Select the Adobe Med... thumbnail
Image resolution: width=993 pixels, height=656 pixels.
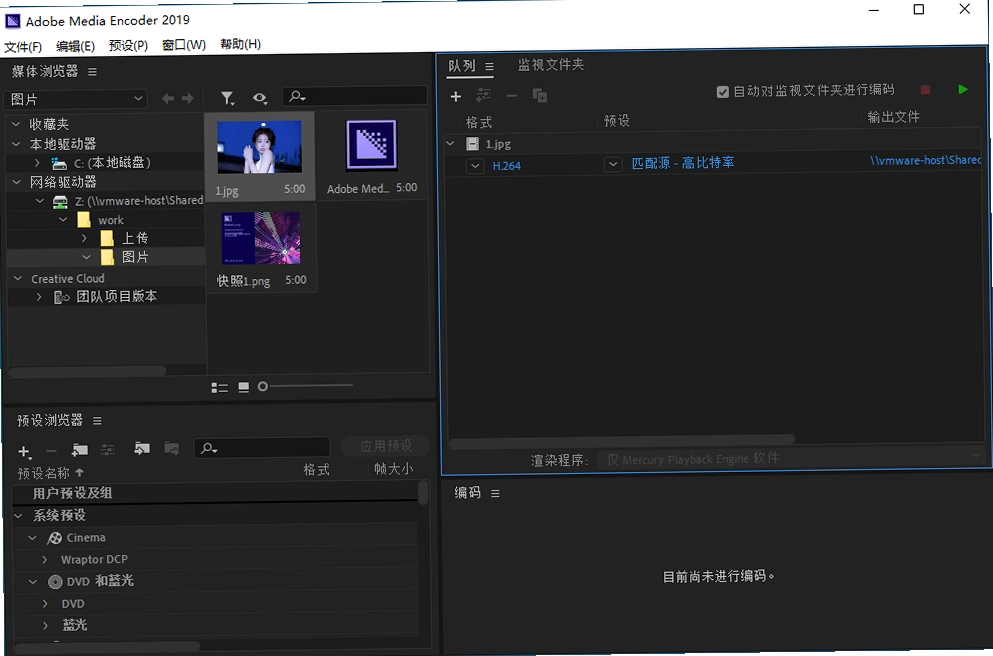click(x=372, y=156)
